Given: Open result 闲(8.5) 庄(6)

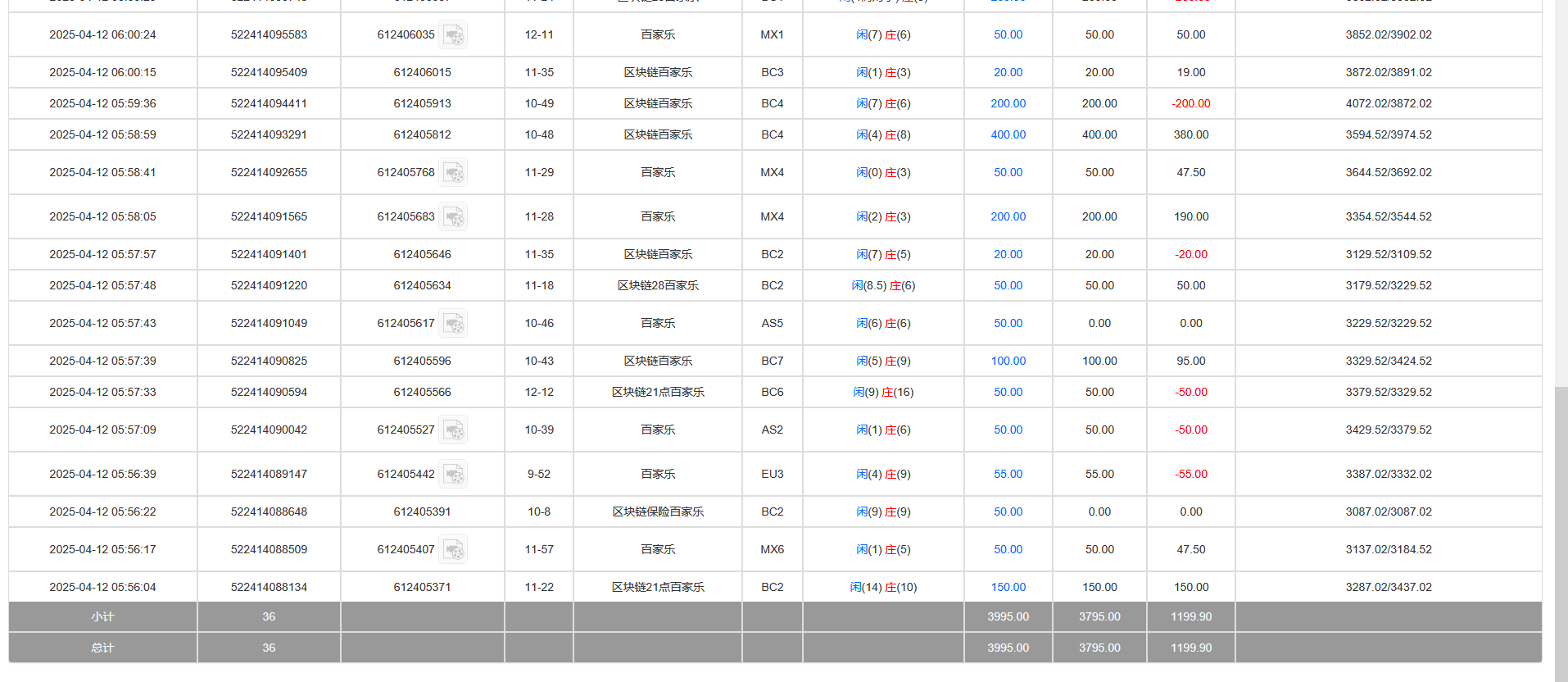Looking at the screenshot, I should point(883,286).
